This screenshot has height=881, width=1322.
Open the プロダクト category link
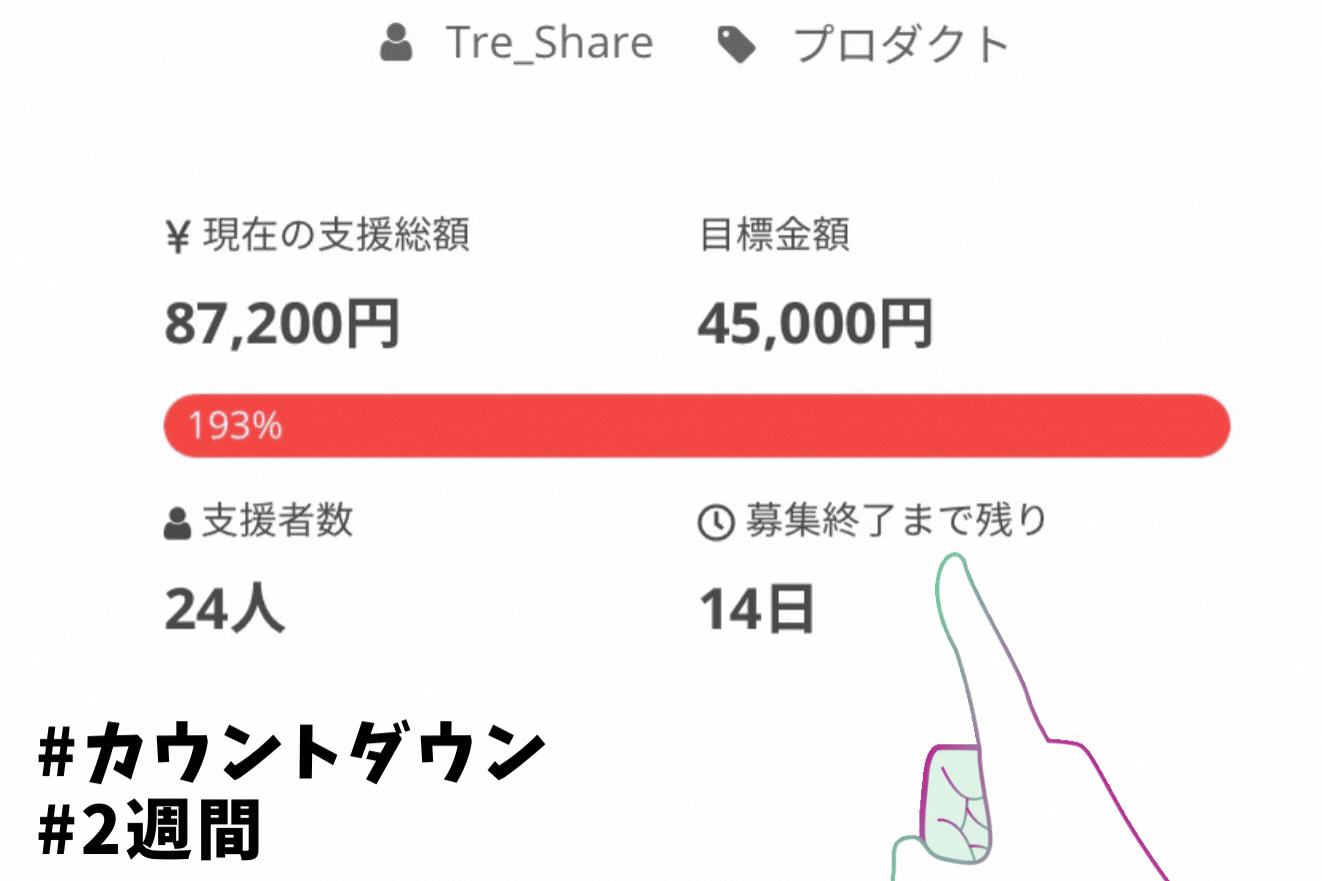point(901,45)
